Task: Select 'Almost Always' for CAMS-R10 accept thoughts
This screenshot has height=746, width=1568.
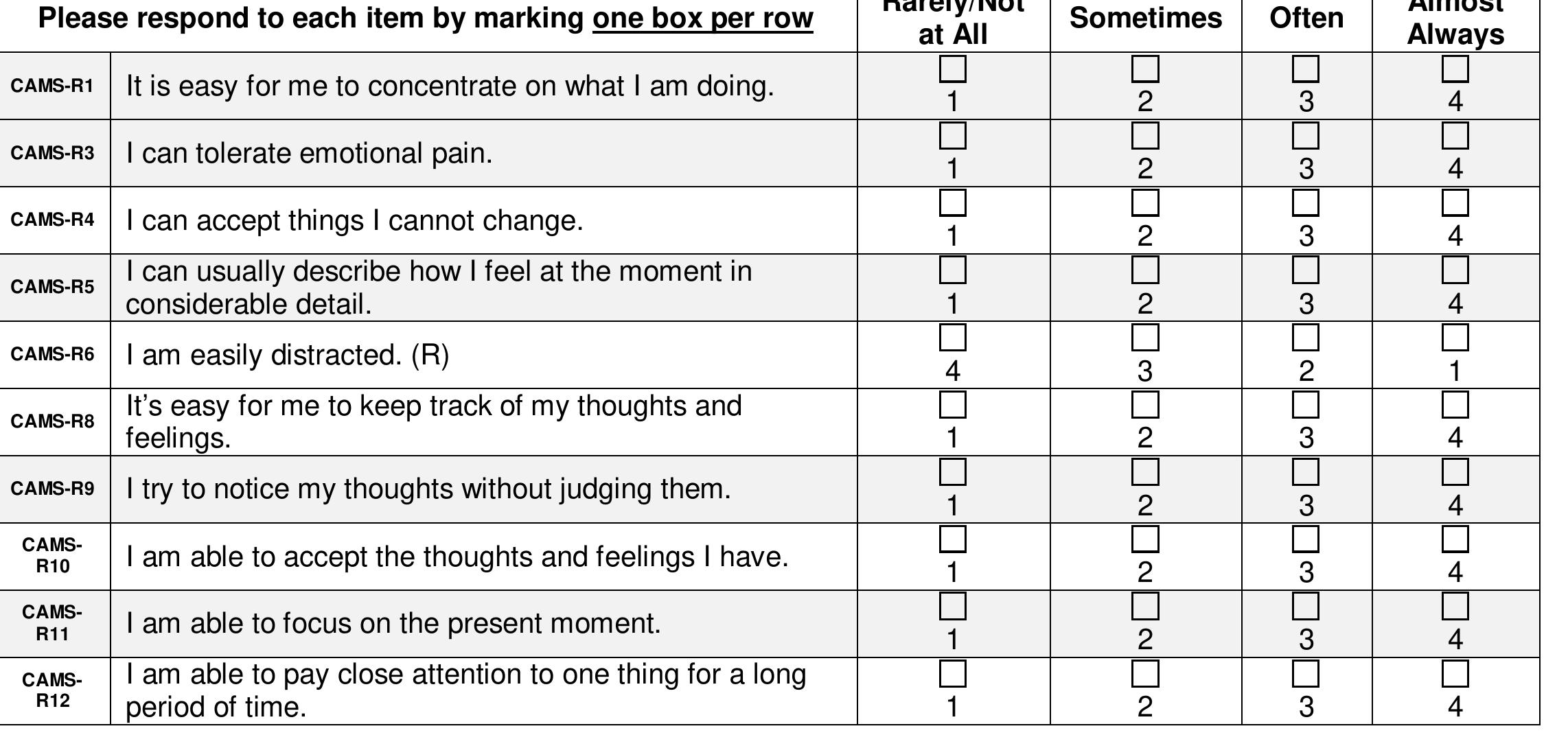Action: [x=1455, y=539]
